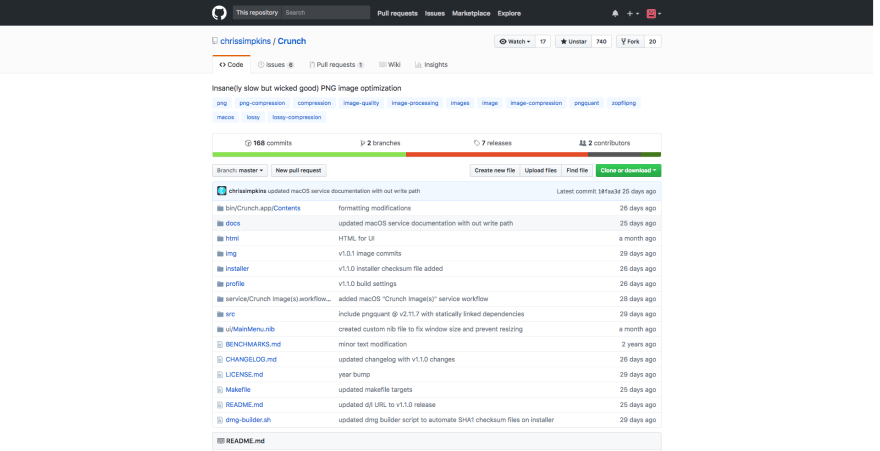The height and width of the screenshot is (451, 880).
Task: Go to Explore in top navigation
Action: (509, 13)
